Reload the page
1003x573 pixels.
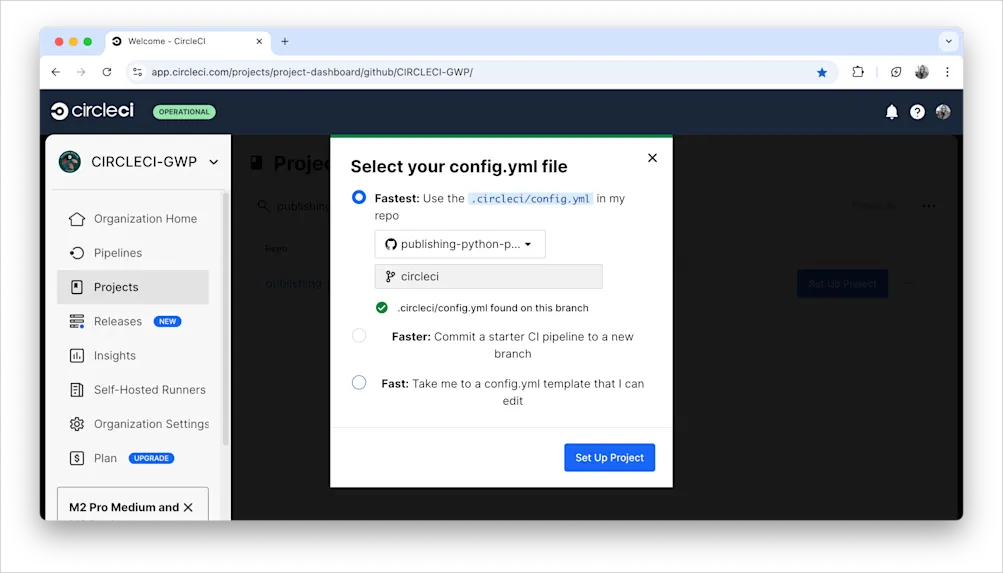pyautogui.click(x=107, y=72)
